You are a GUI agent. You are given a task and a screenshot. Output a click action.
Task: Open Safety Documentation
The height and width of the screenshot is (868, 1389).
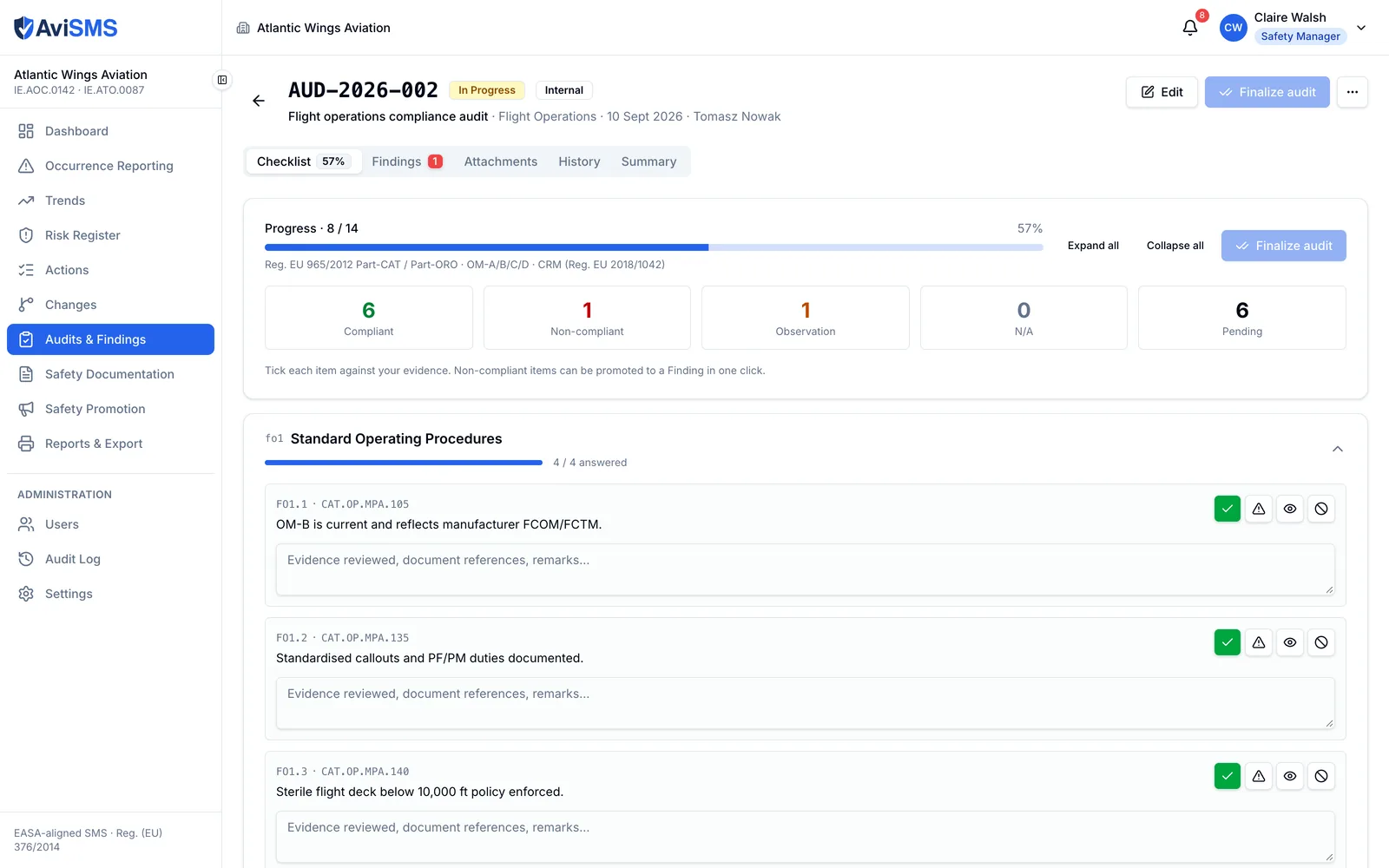pos(110,374)
